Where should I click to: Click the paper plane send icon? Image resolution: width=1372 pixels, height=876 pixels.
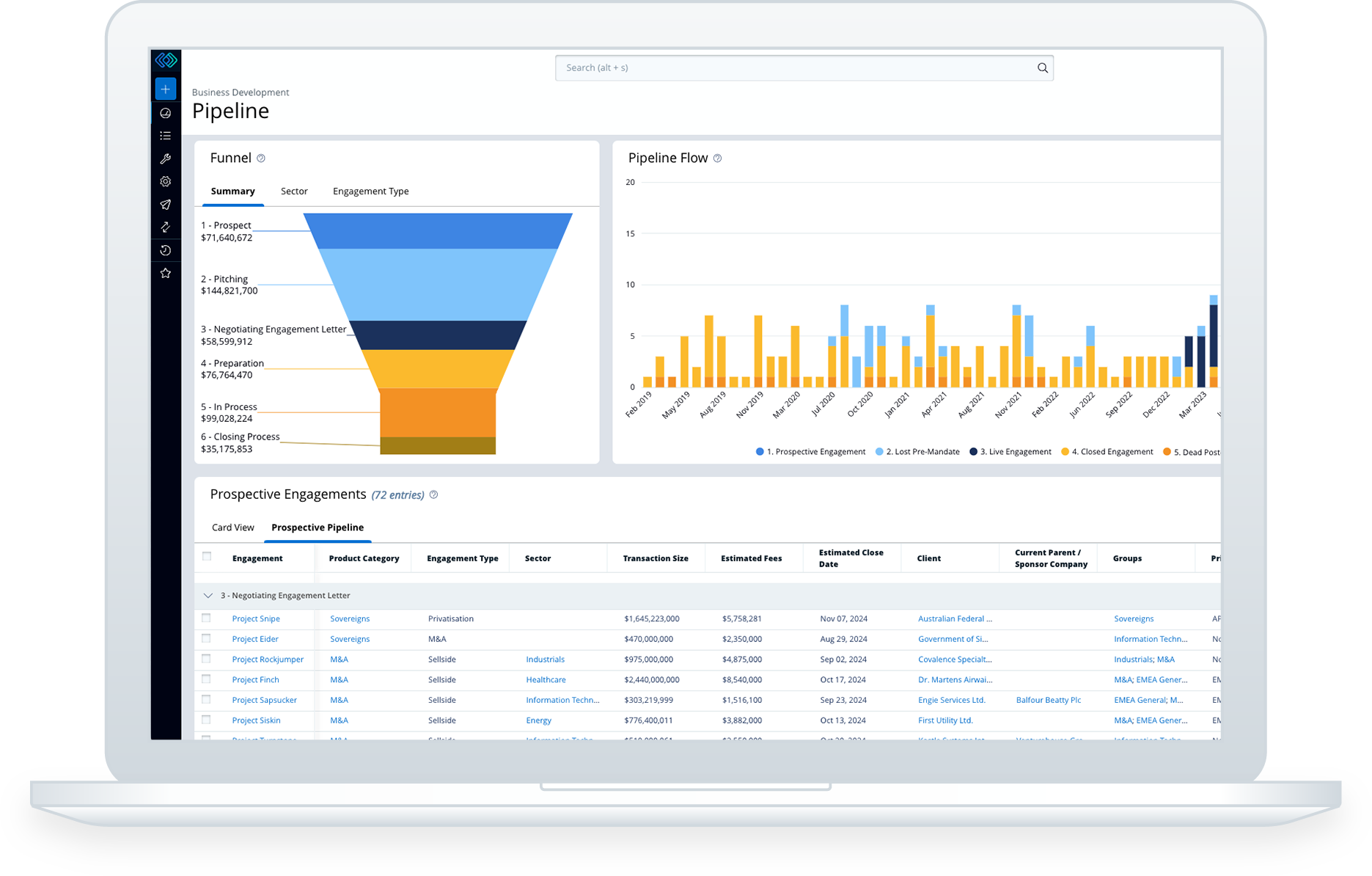[x=166, y=205]
